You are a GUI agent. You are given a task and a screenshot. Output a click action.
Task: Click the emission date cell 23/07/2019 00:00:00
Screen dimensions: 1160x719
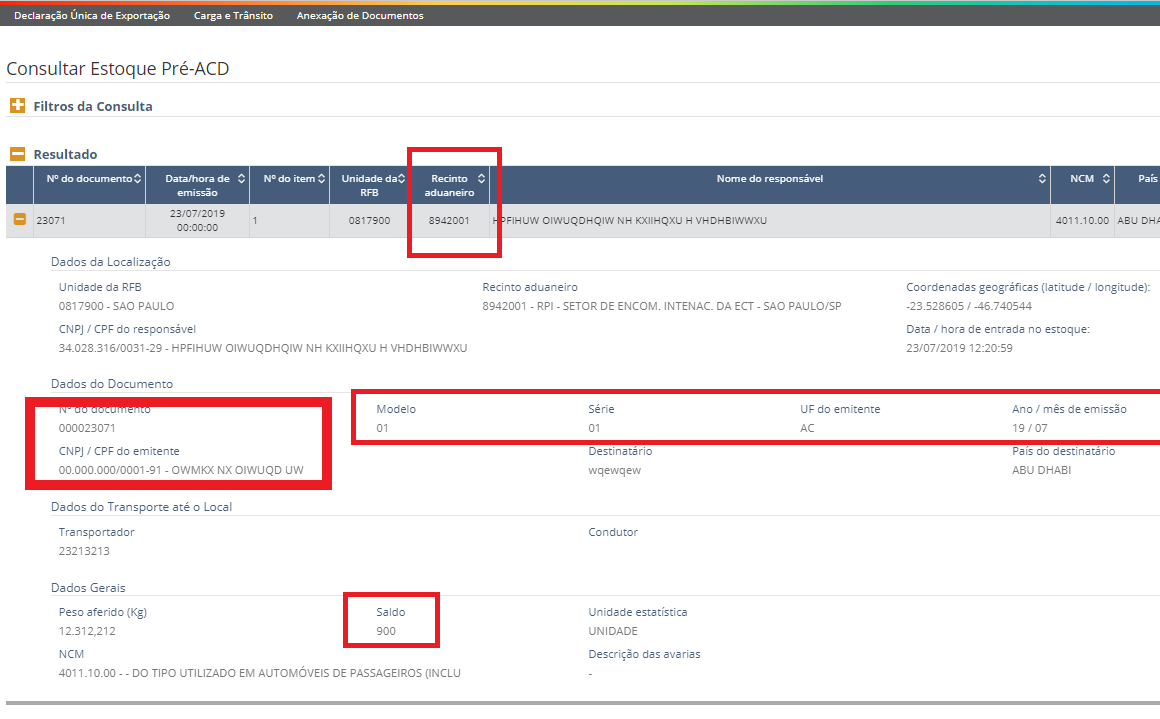click(x=197, y=221)
